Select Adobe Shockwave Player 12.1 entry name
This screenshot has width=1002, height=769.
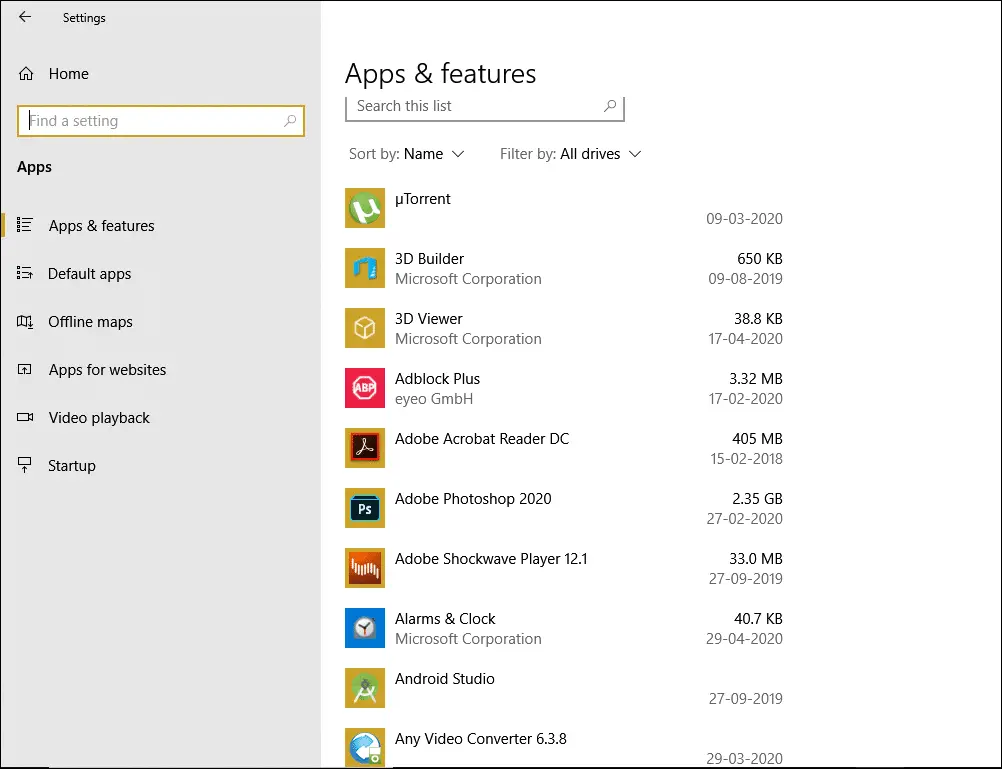point(491,559)
